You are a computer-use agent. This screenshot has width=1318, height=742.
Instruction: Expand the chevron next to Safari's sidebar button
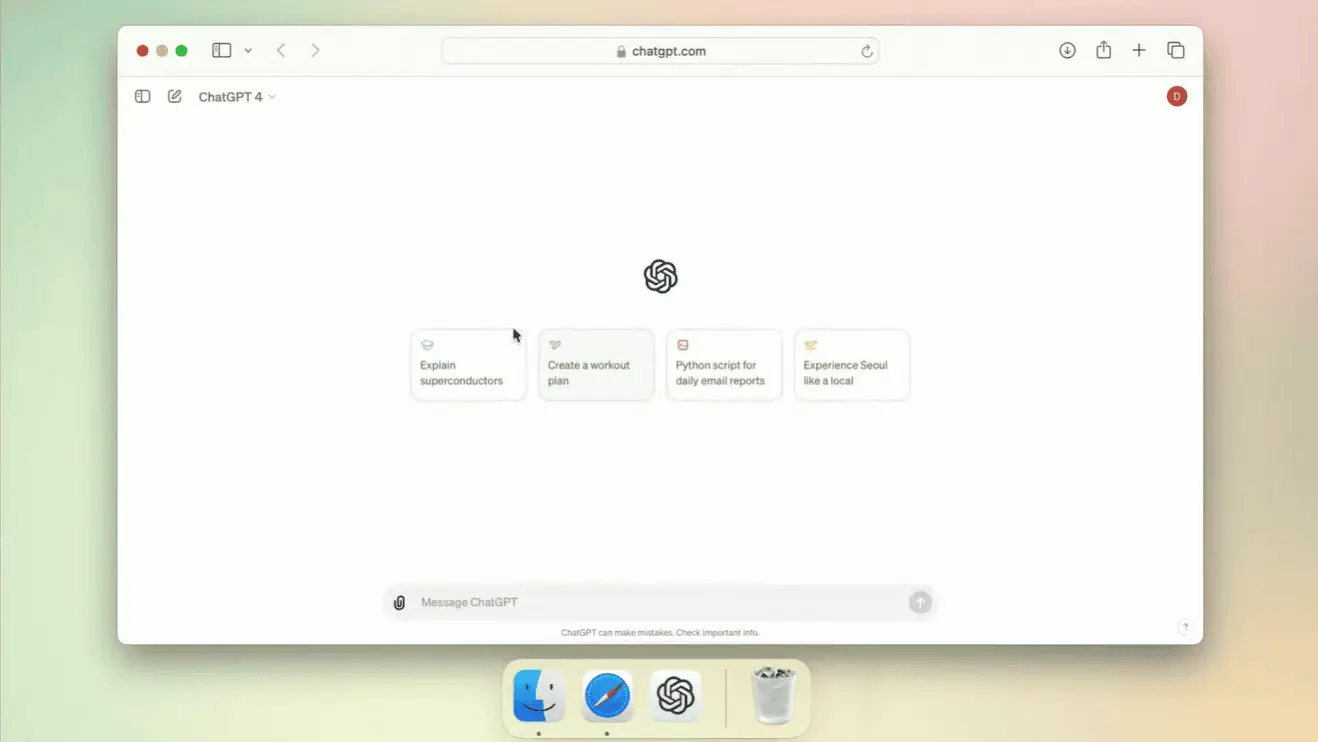click(x=248, y=50)
